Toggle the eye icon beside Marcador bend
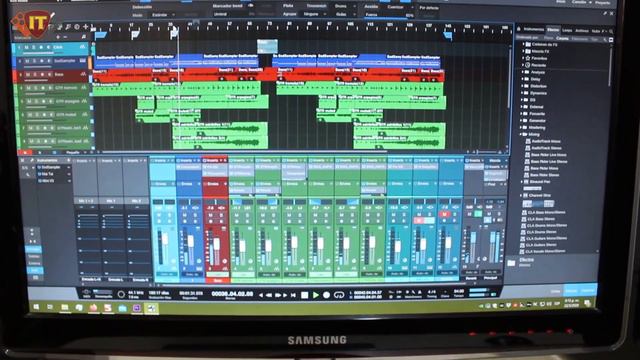The height and width of the screenshot is (360, 640). click(251, 6)
